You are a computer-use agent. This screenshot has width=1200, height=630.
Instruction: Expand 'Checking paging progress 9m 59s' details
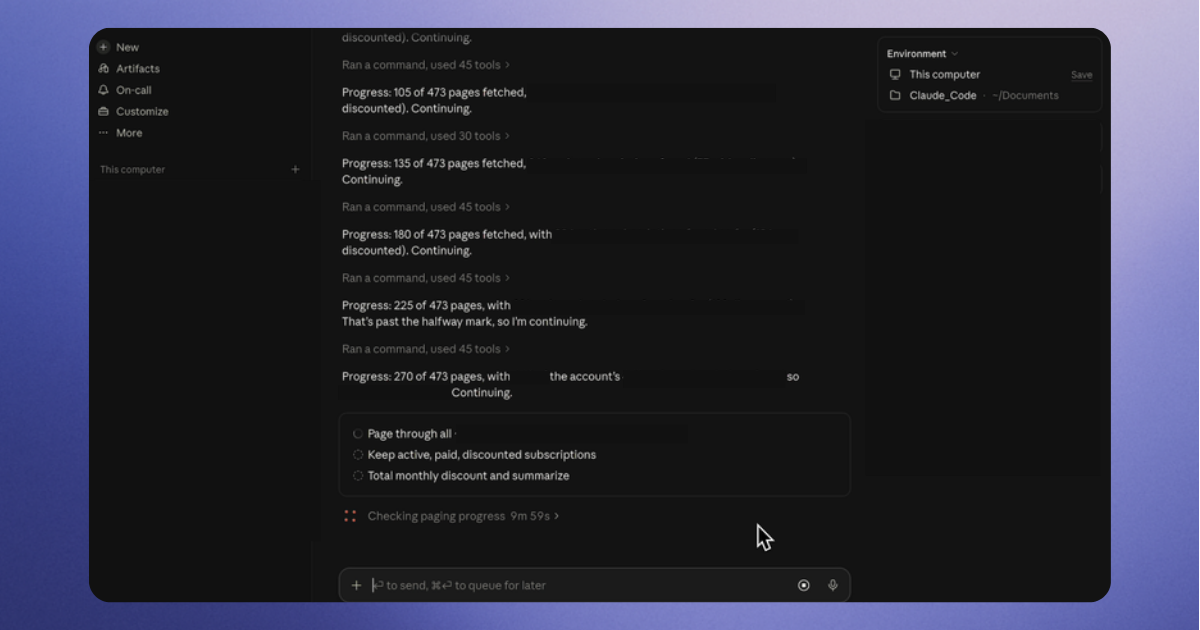464,516
